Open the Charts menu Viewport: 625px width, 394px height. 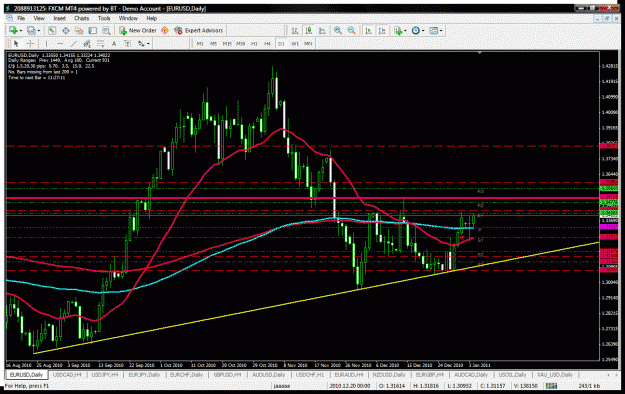tap(82, 18)
